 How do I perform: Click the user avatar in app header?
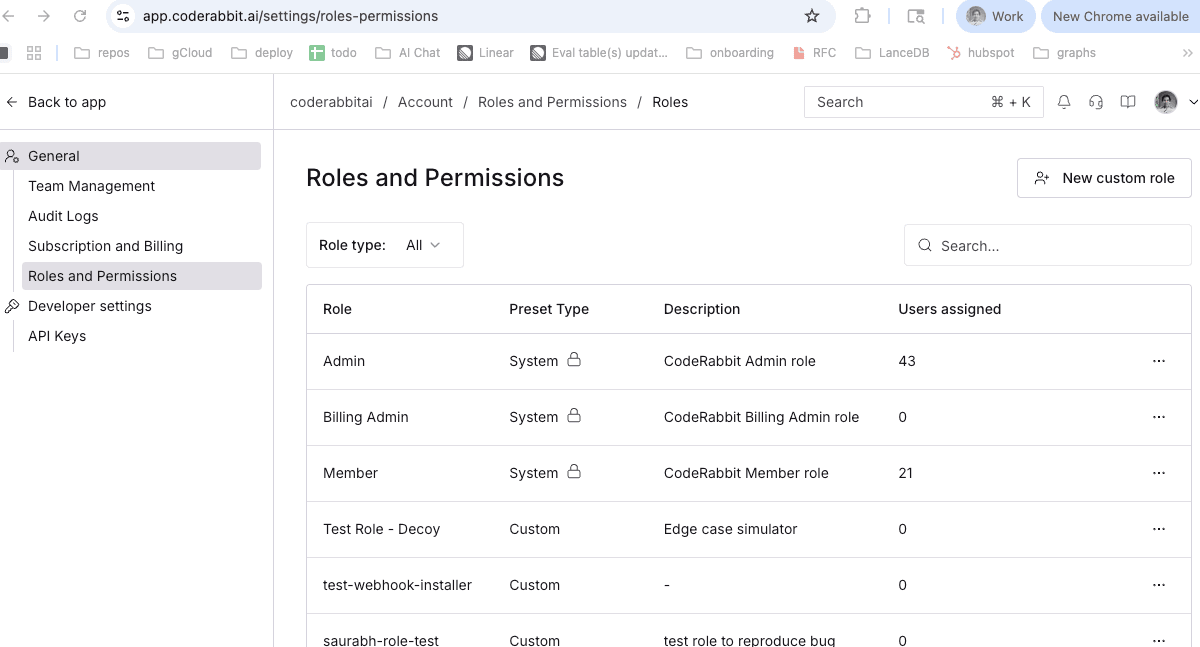[1166, 102]
